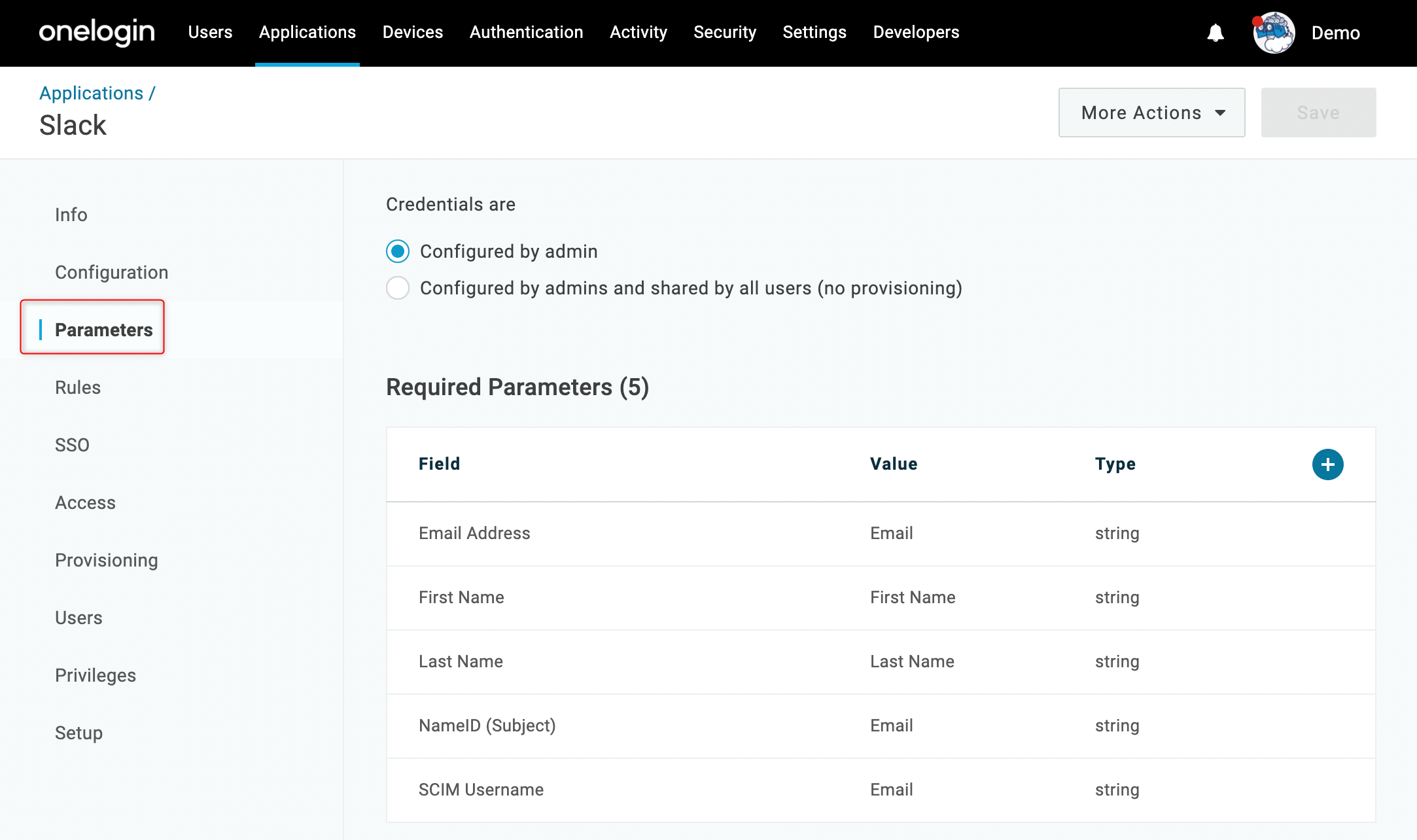This screenshot has height=840, width=1417.
Task: Switch to the Provisioning sidebar tab
Action: [x=107, y=560]
